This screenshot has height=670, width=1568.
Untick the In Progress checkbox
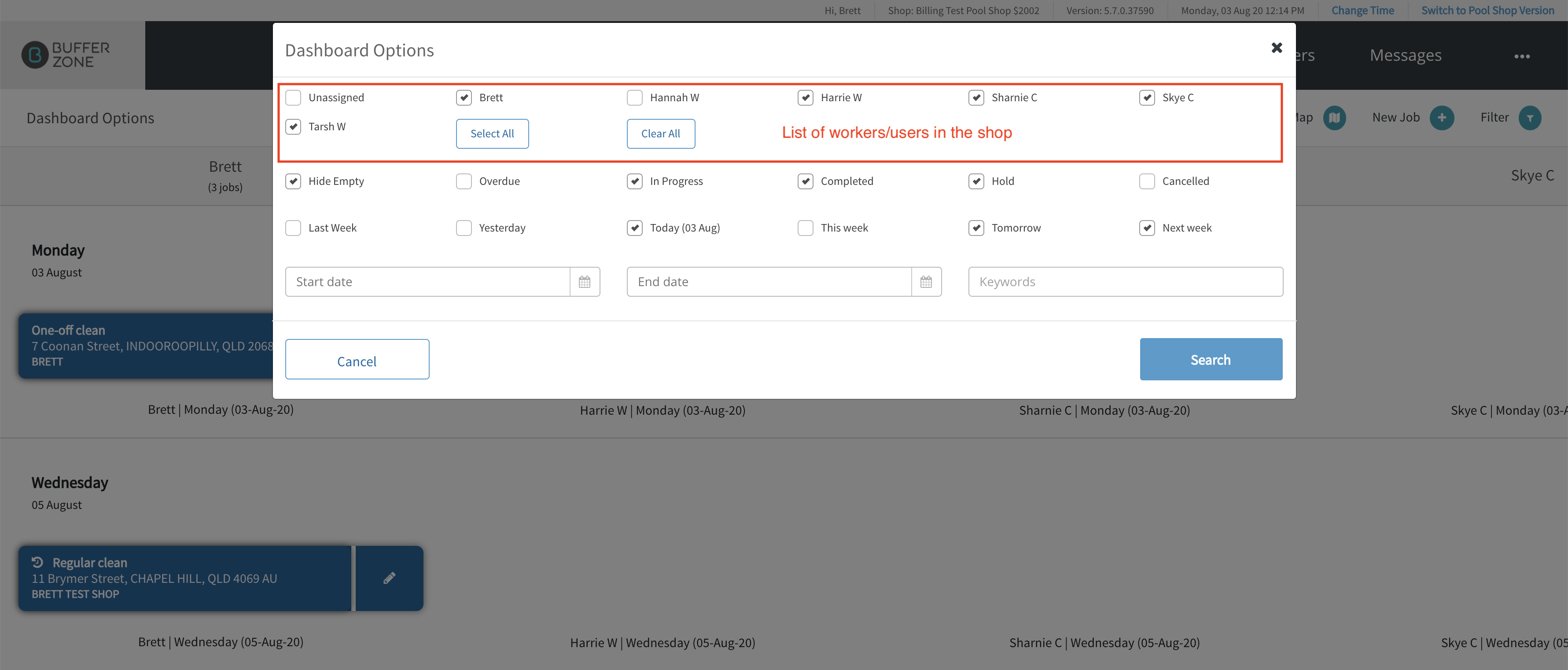click(635, 181)
